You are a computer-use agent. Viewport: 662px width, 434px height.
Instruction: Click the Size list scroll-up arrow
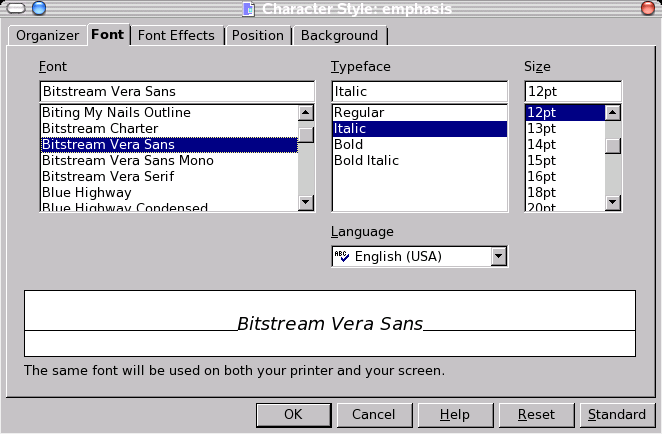(613, 113)
